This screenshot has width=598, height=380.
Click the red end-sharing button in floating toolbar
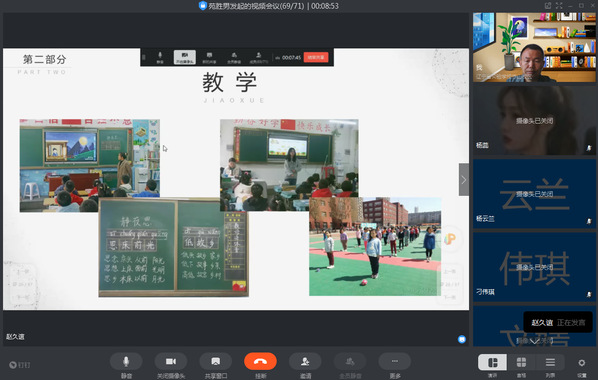click(x=316, y=57)
